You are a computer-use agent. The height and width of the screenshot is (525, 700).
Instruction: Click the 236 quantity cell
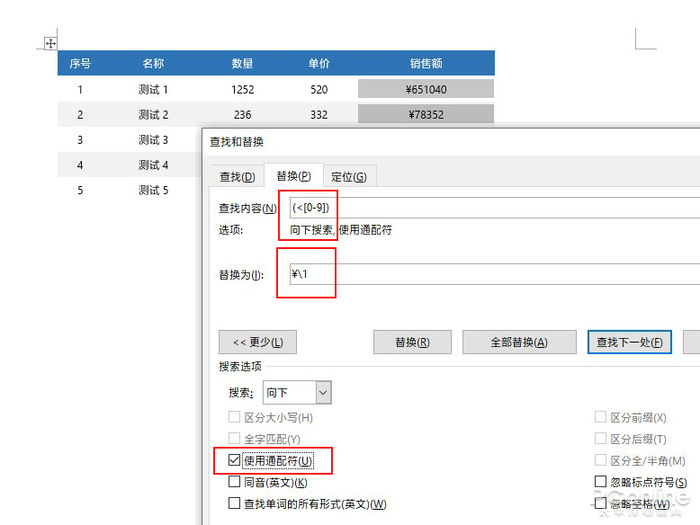242,115
